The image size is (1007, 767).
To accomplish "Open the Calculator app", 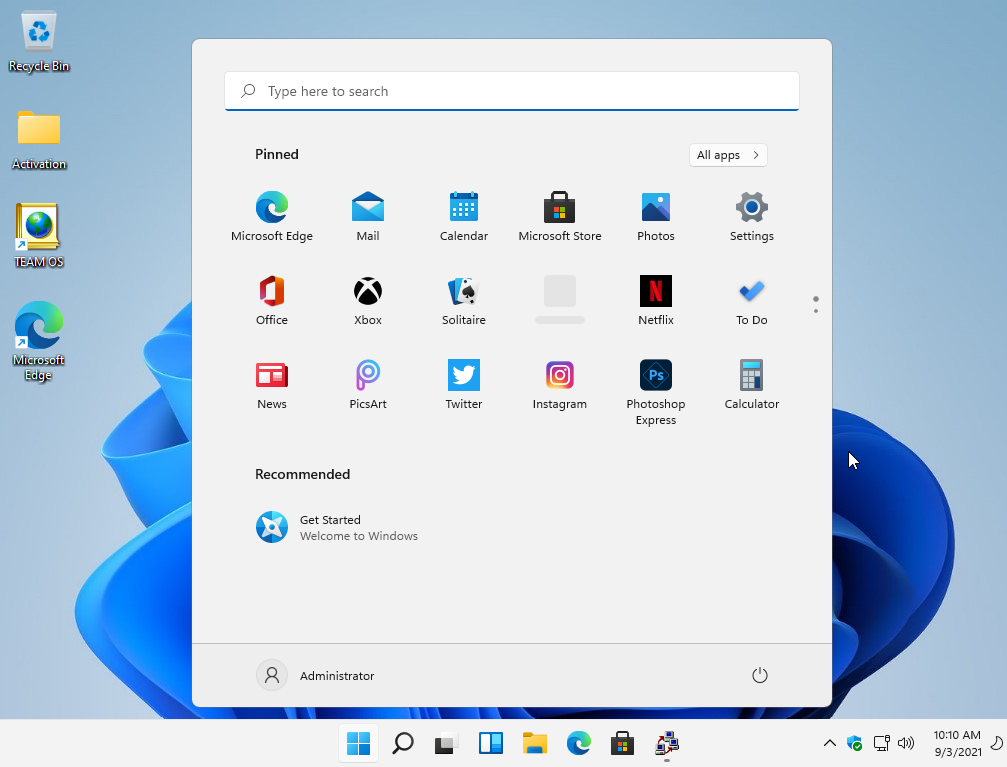I will point(751,385).
